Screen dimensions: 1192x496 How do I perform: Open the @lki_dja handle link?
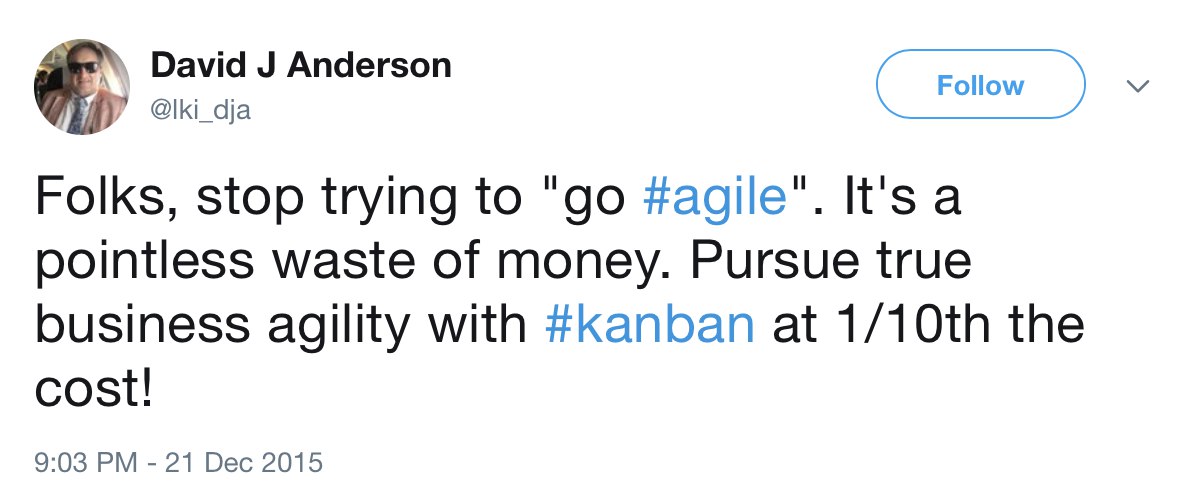(x=200, y=110)
